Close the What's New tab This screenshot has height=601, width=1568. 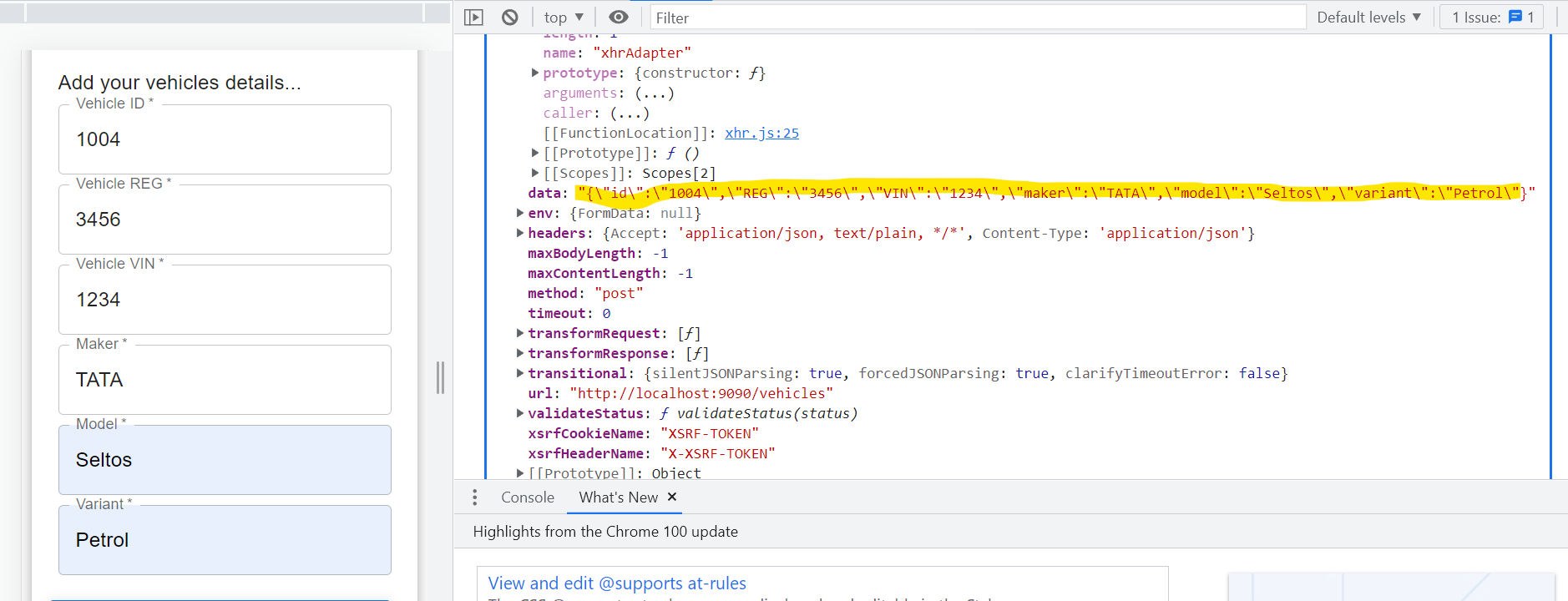point(672,497)
